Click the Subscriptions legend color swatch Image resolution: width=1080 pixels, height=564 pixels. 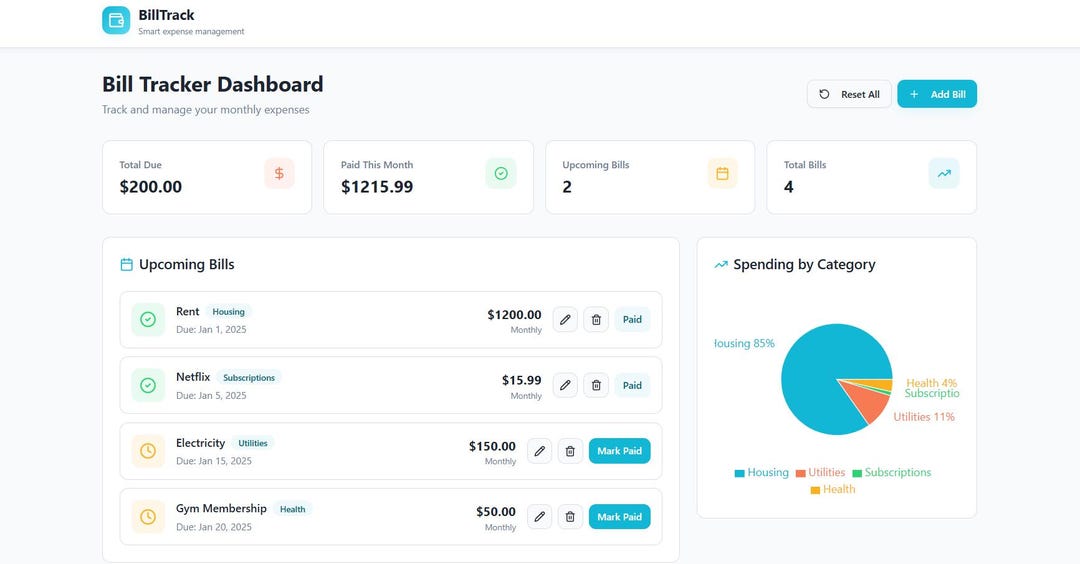pos(858,473)
